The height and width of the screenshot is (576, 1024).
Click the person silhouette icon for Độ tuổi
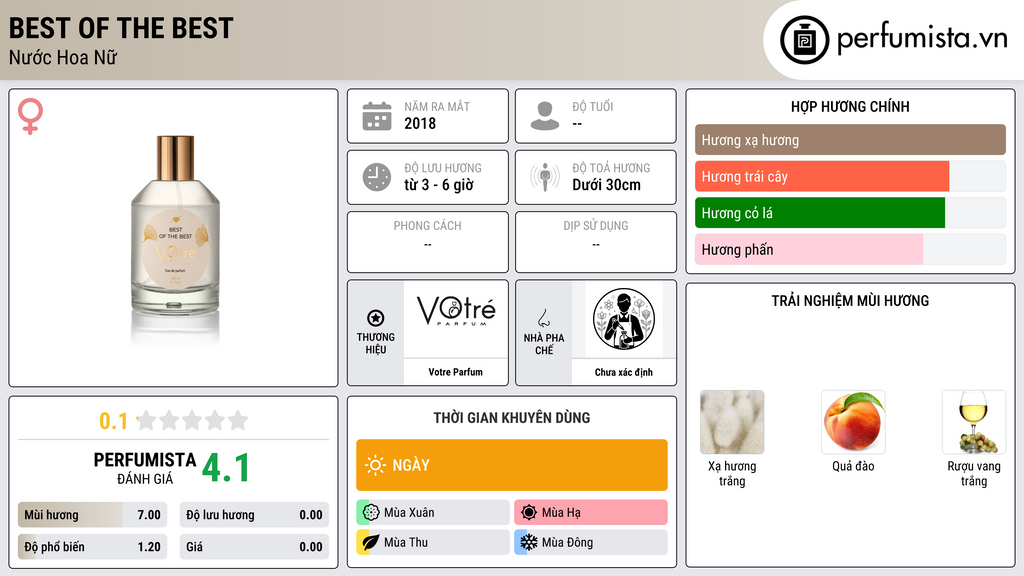pyautogui.click(x=545, y=116)
